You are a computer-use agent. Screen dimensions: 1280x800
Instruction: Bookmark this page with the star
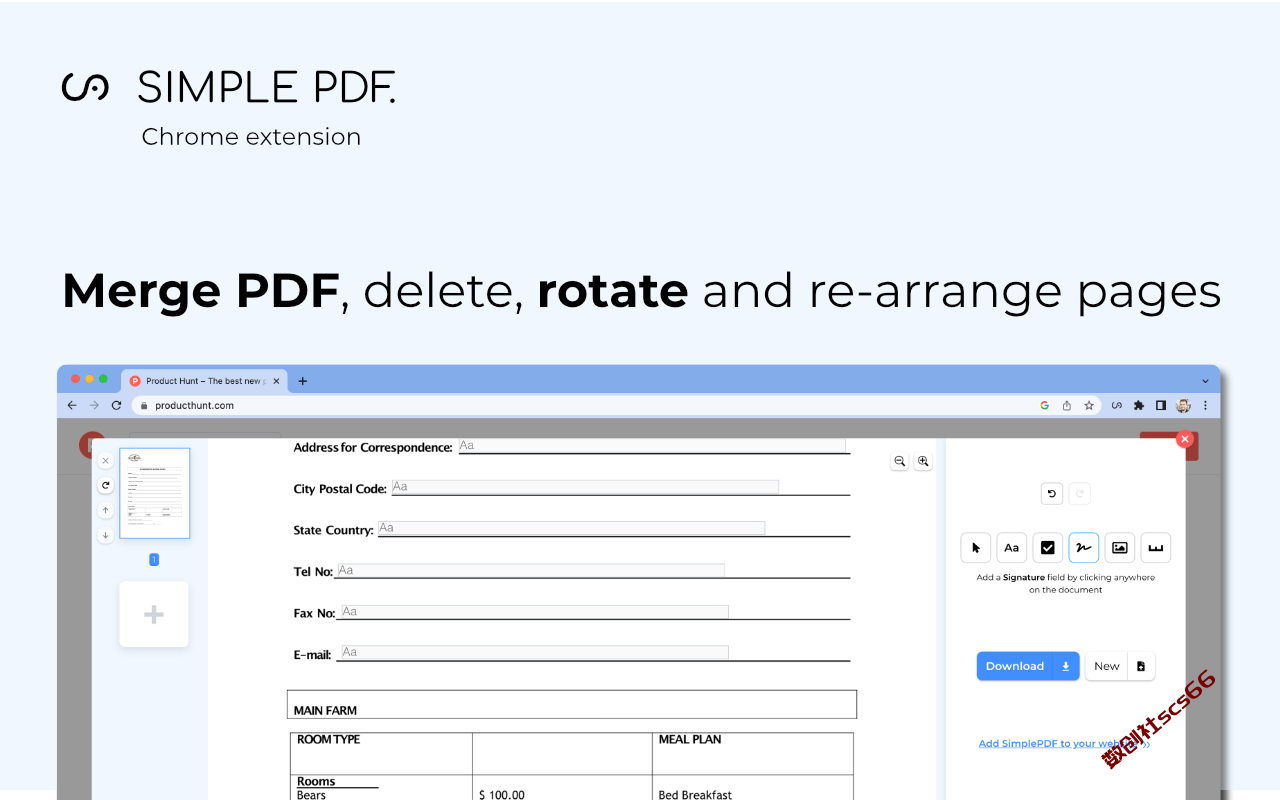click(1089, 405)
